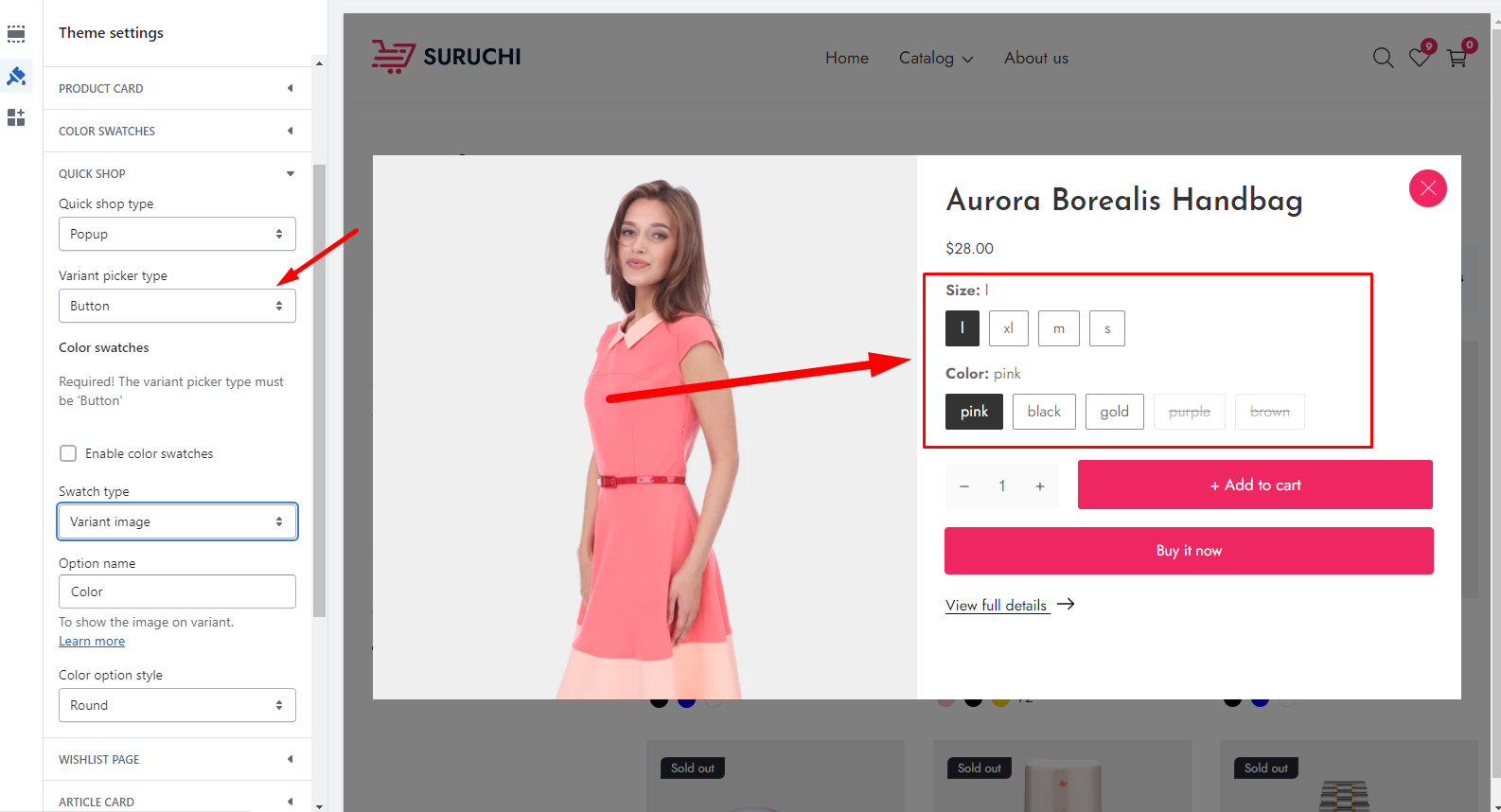
Task: Increase quantity with the plus button
Action: coord(1039,485)
